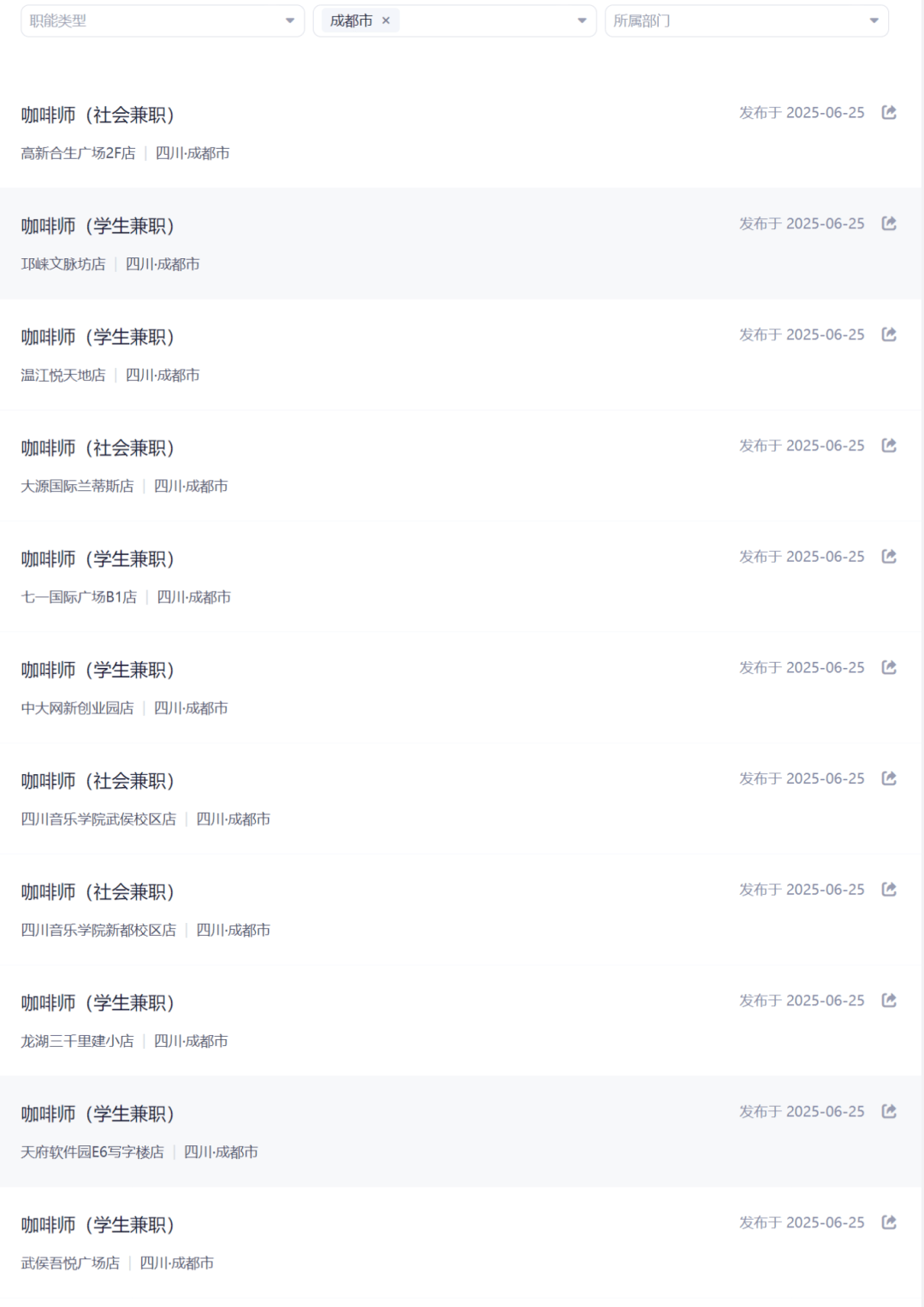Open 咖啡师（社会兼职）at 高新合生广场2F店
924x1307 pixels.
click(x=98, y=115)
